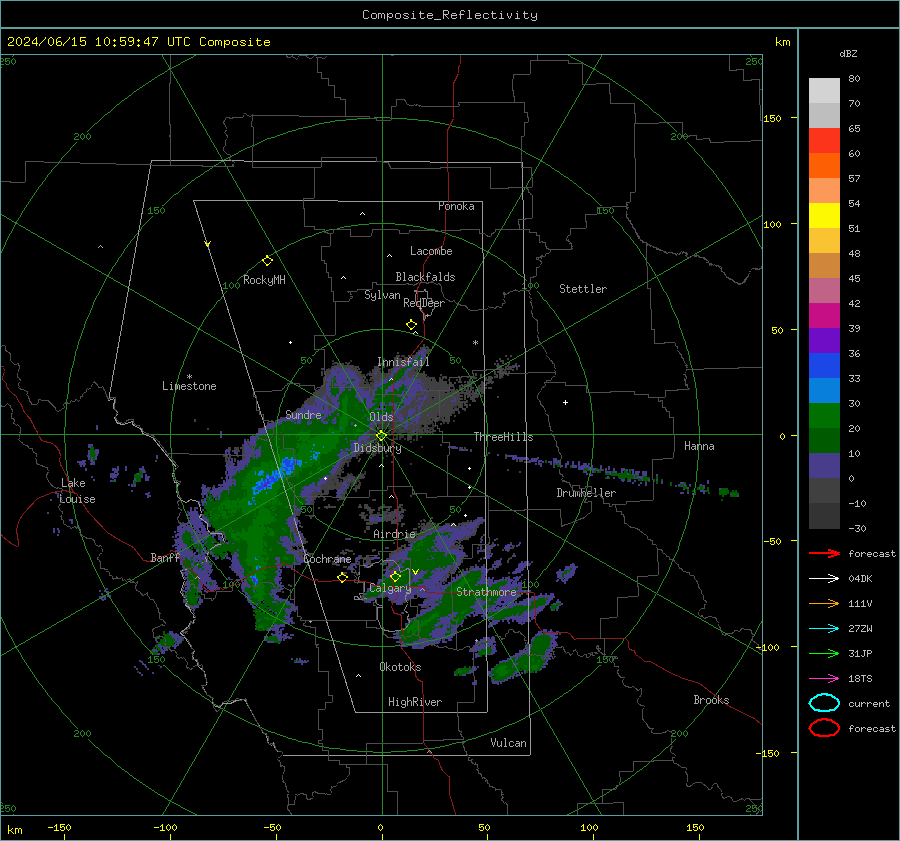Click the Stettler town label
Viewport: 900px width, 841px height.
tap(583, 289)
